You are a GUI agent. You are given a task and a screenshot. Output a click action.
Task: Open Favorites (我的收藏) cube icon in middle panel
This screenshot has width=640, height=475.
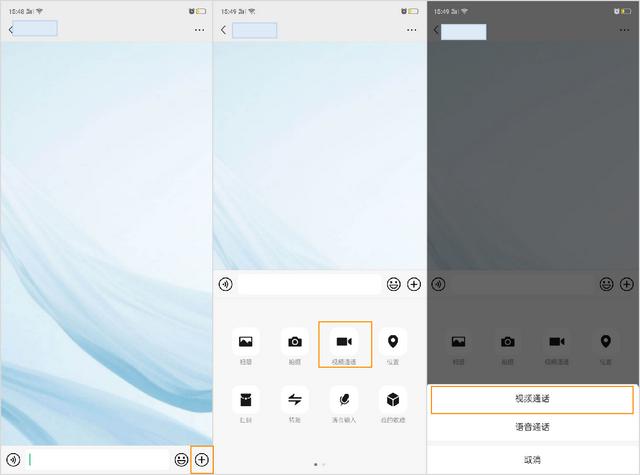[x=393, y=399]
